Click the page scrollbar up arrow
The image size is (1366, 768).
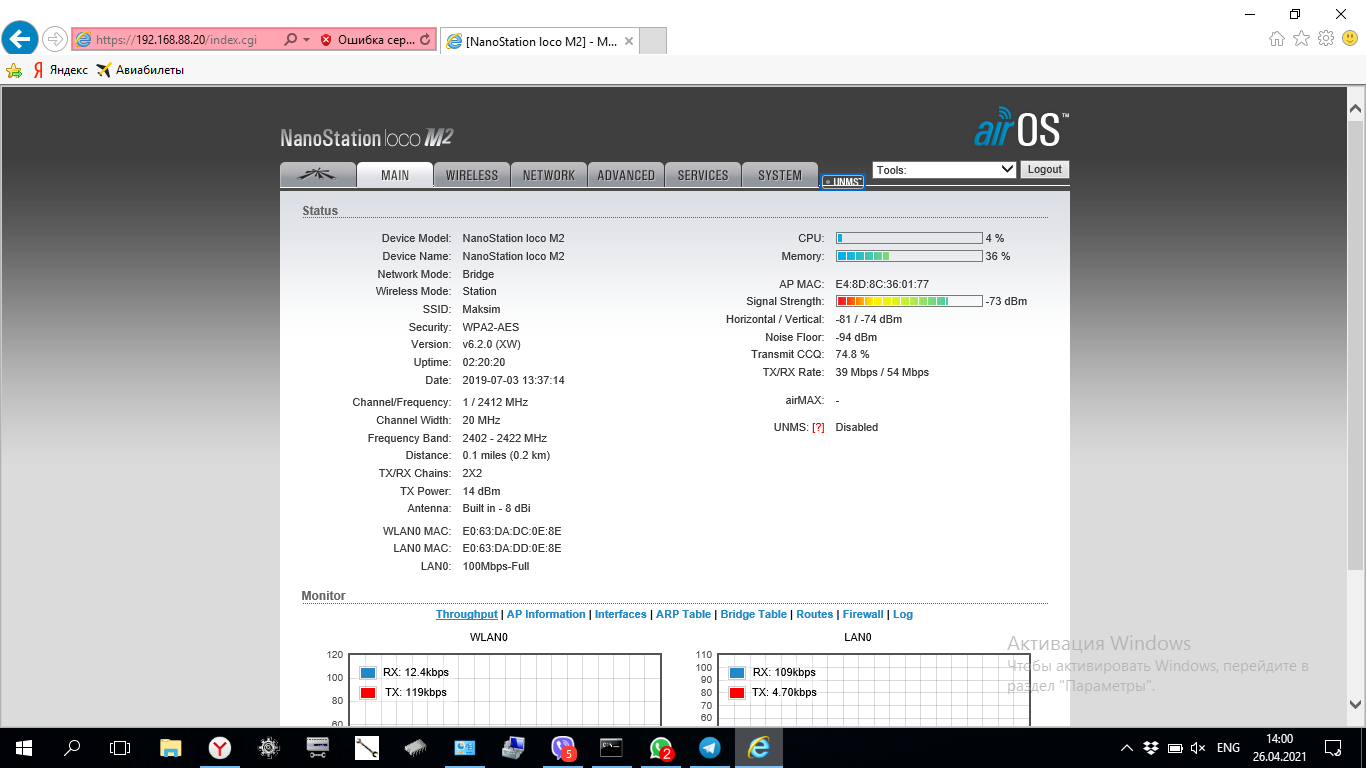[1356, 107]
